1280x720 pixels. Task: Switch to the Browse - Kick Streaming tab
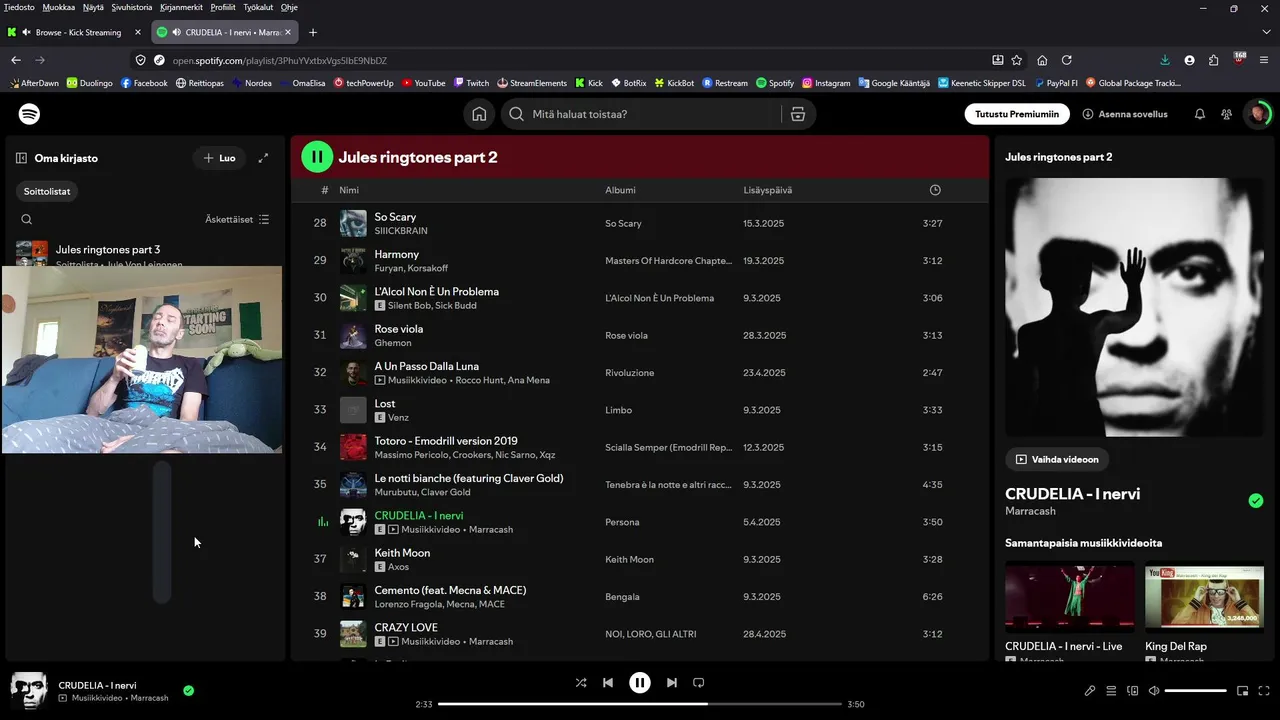click(x=76, y=32)
